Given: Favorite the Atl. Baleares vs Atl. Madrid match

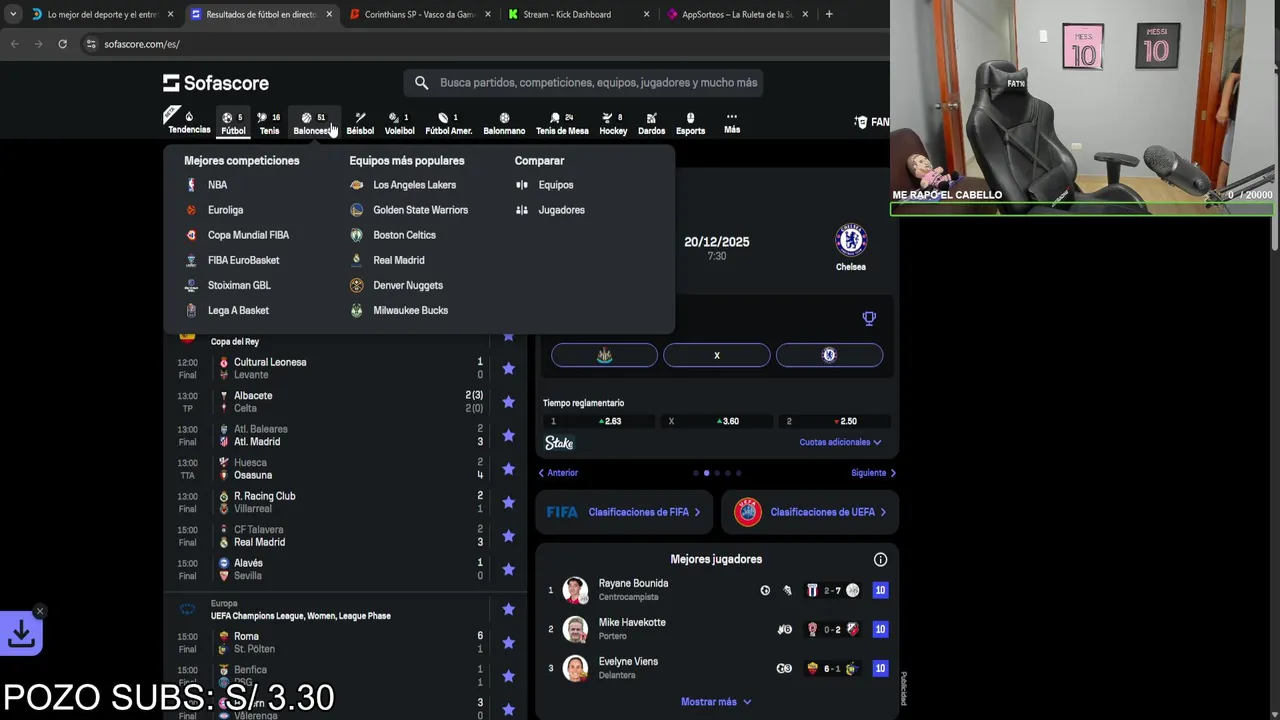Looking at the screenshot, I should 508,435.
